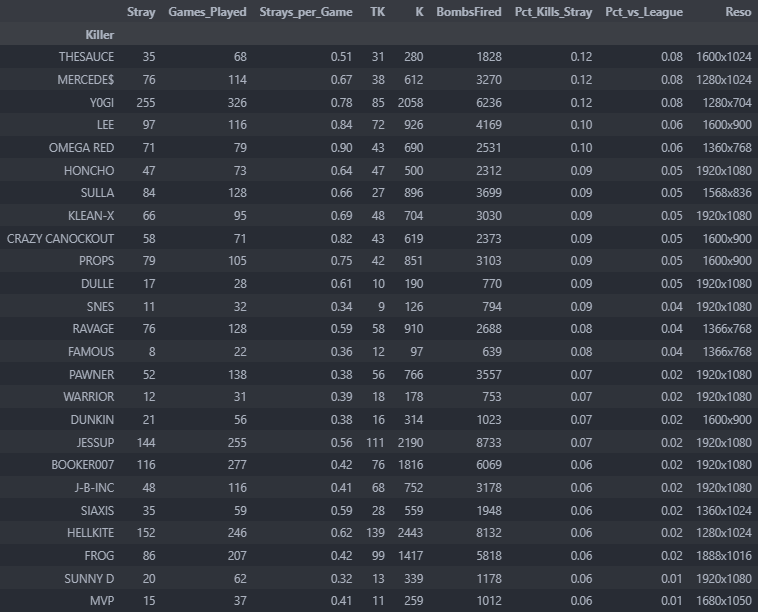Click the Pct_vs_League column header

tap(644, 12)
